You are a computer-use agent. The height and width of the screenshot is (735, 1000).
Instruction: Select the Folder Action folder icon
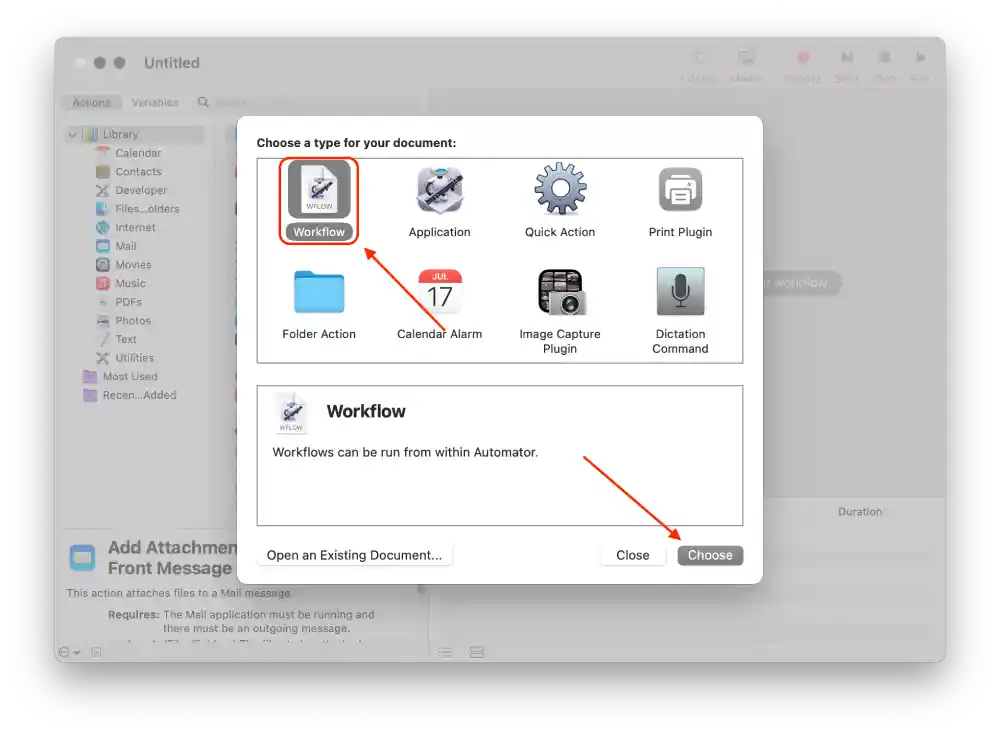tap(319, 292)
